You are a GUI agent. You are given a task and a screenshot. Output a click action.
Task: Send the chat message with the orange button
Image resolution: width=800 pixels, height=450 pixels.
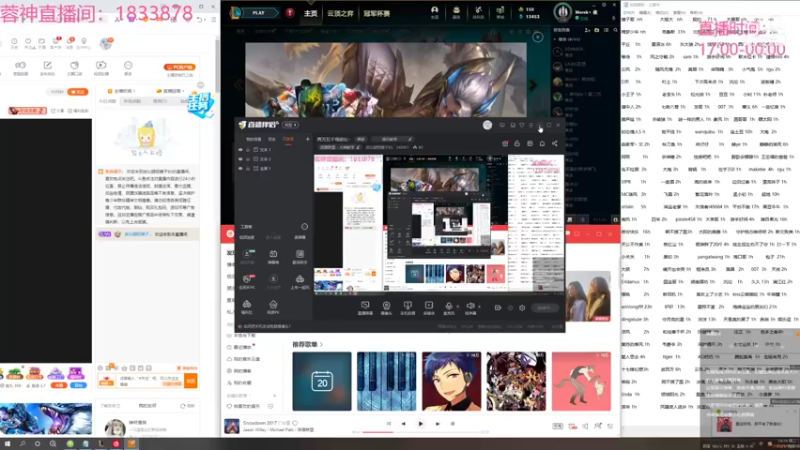coord(191,381)
